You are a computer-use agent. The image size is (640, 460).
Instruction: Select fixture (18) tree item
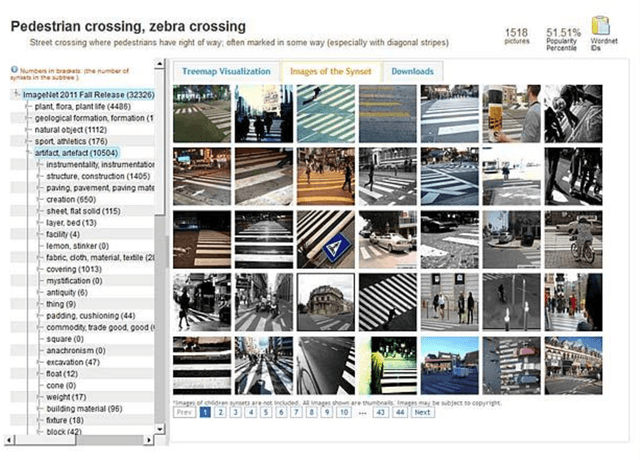coord(65,420)
